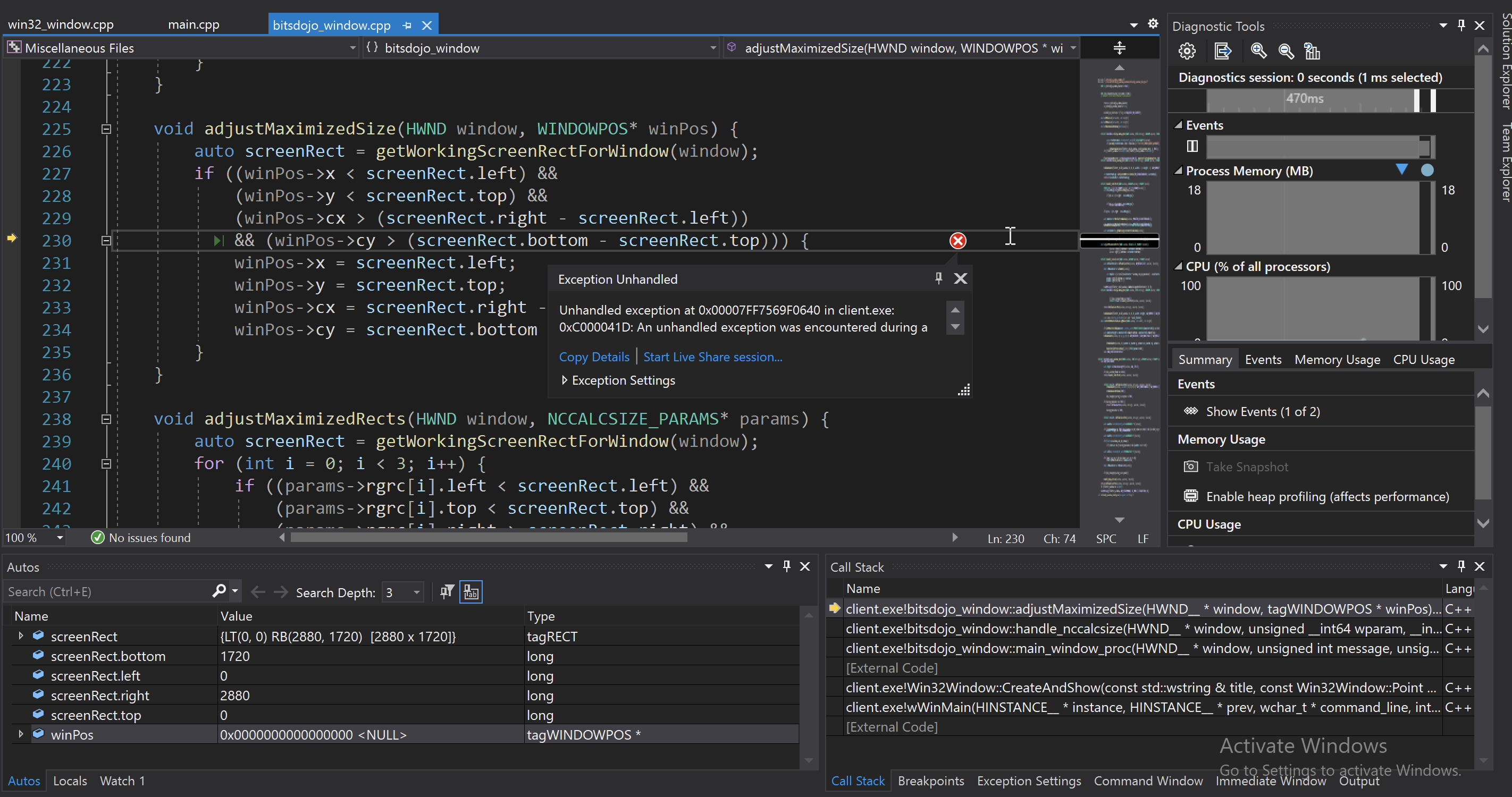
Task: Pin the Exception Unhandled popup
Action: click(938, 278)
